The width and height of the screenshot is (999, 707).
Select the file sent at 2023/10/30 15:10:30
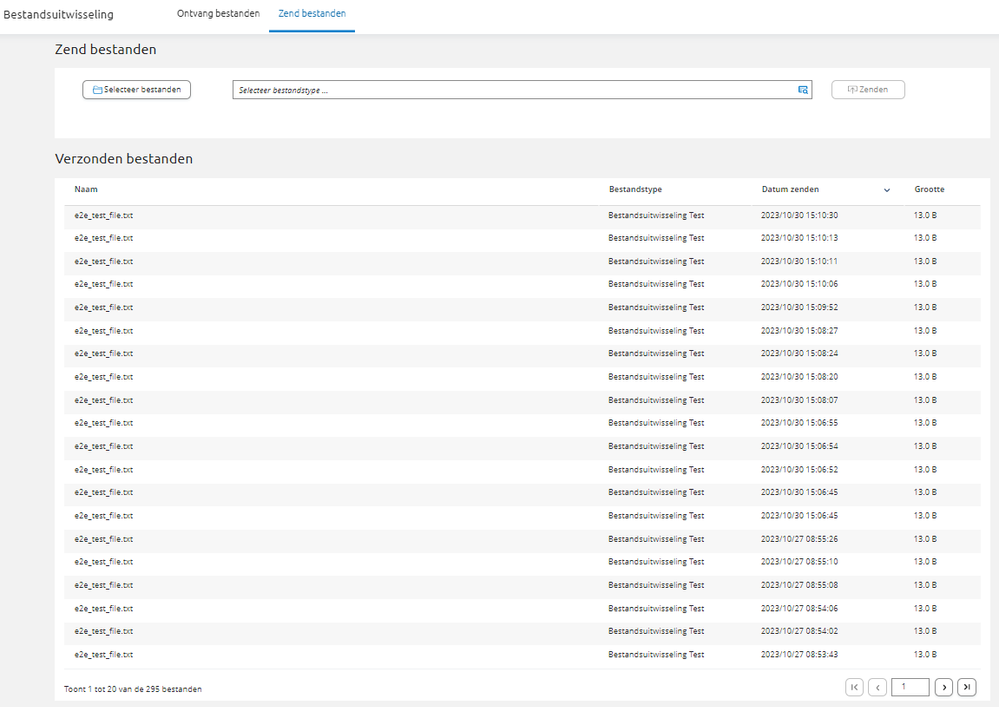point(522,215)
